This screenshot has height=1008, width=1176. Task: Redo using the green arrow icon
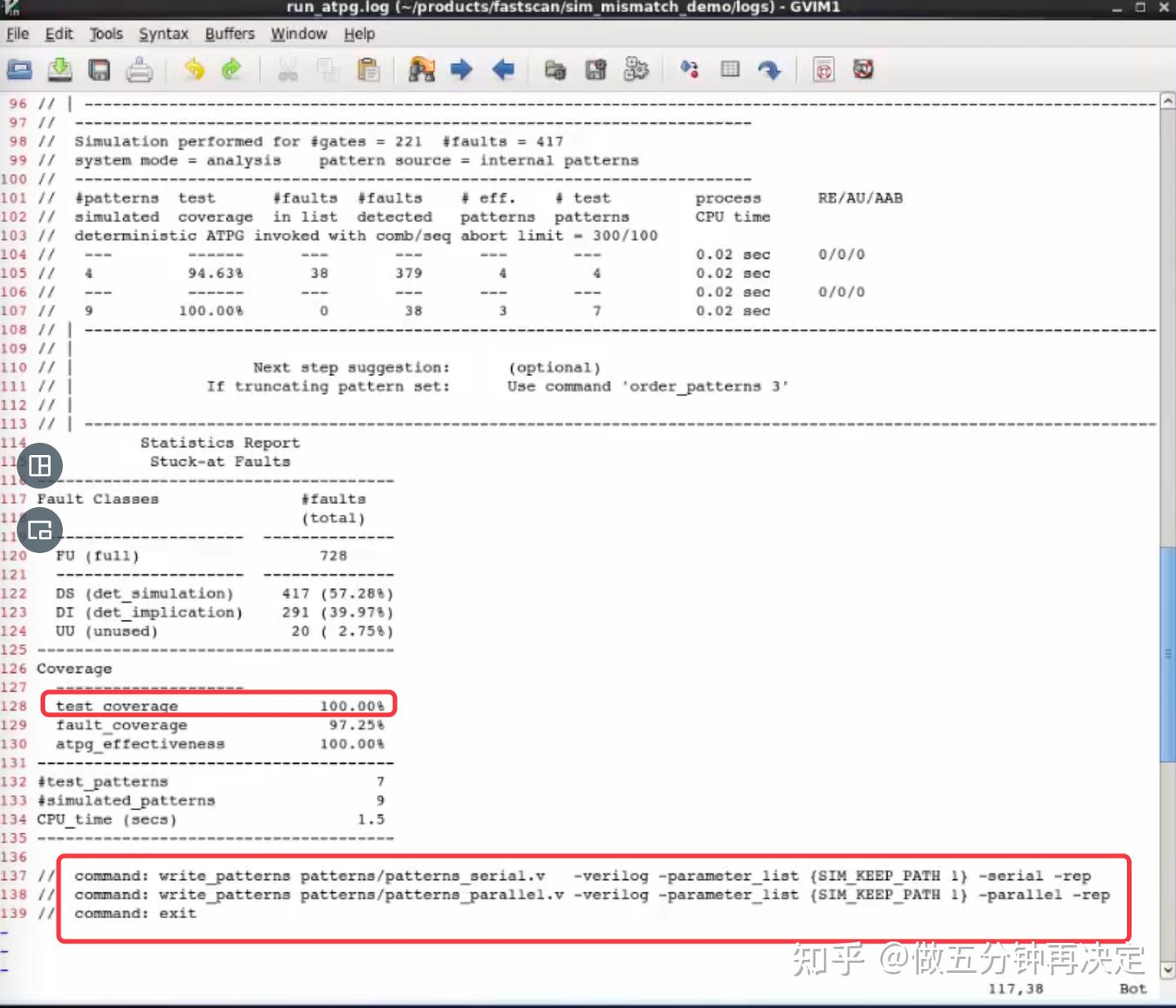(x=232, y=70)
